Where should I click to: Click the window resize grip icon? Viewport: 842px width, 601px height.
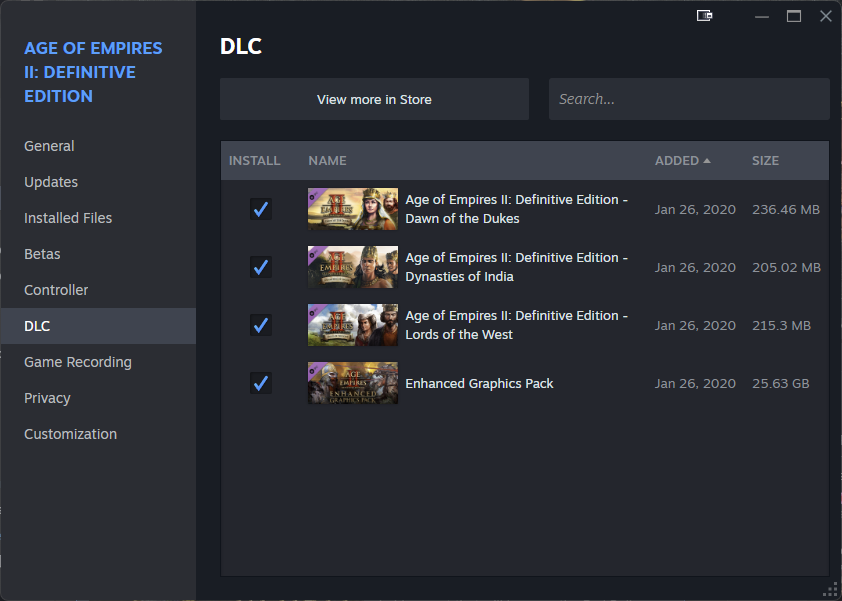[830, 589]
